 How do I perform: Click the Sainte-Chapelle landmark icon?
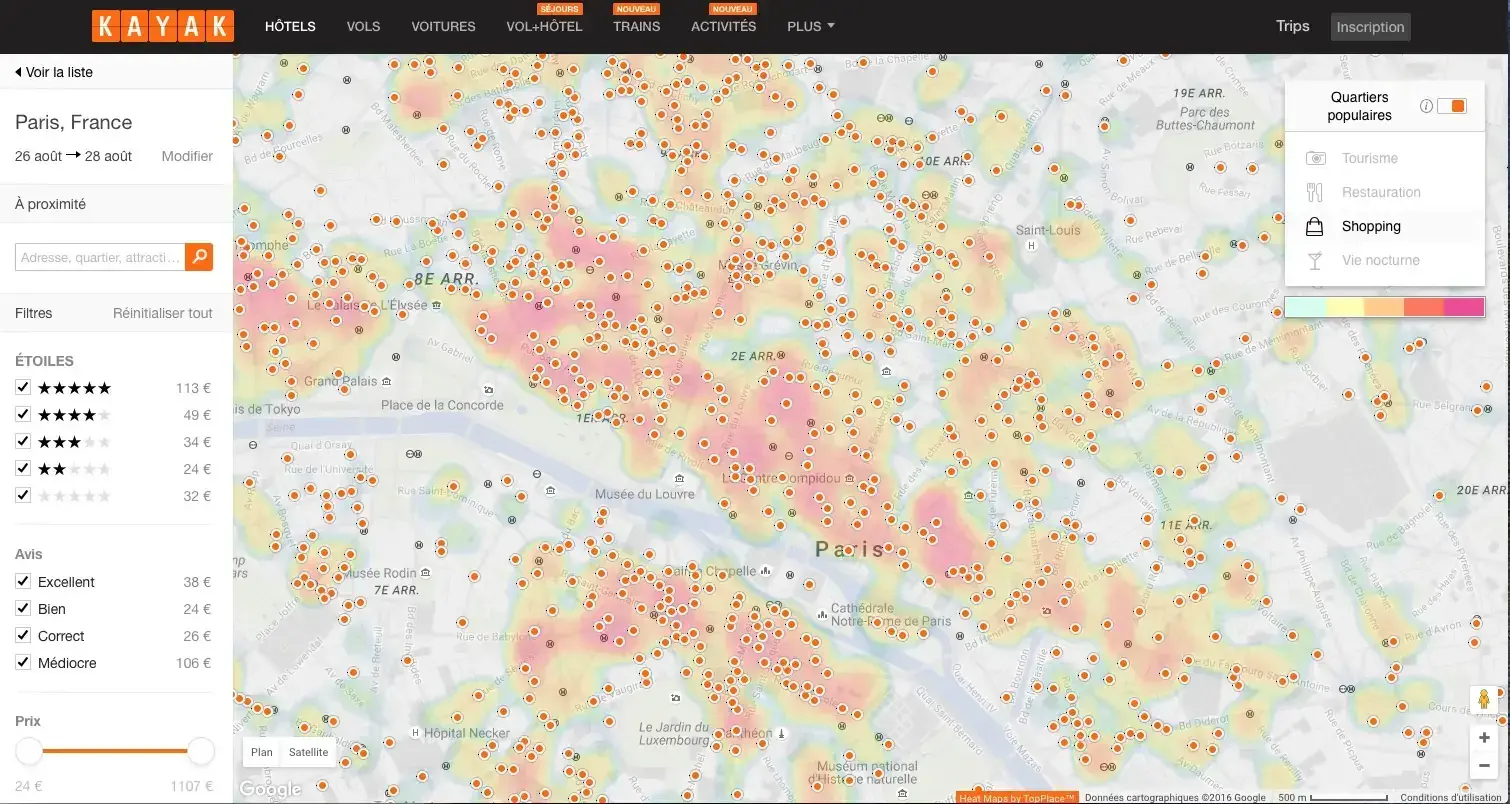pos(765,570)
